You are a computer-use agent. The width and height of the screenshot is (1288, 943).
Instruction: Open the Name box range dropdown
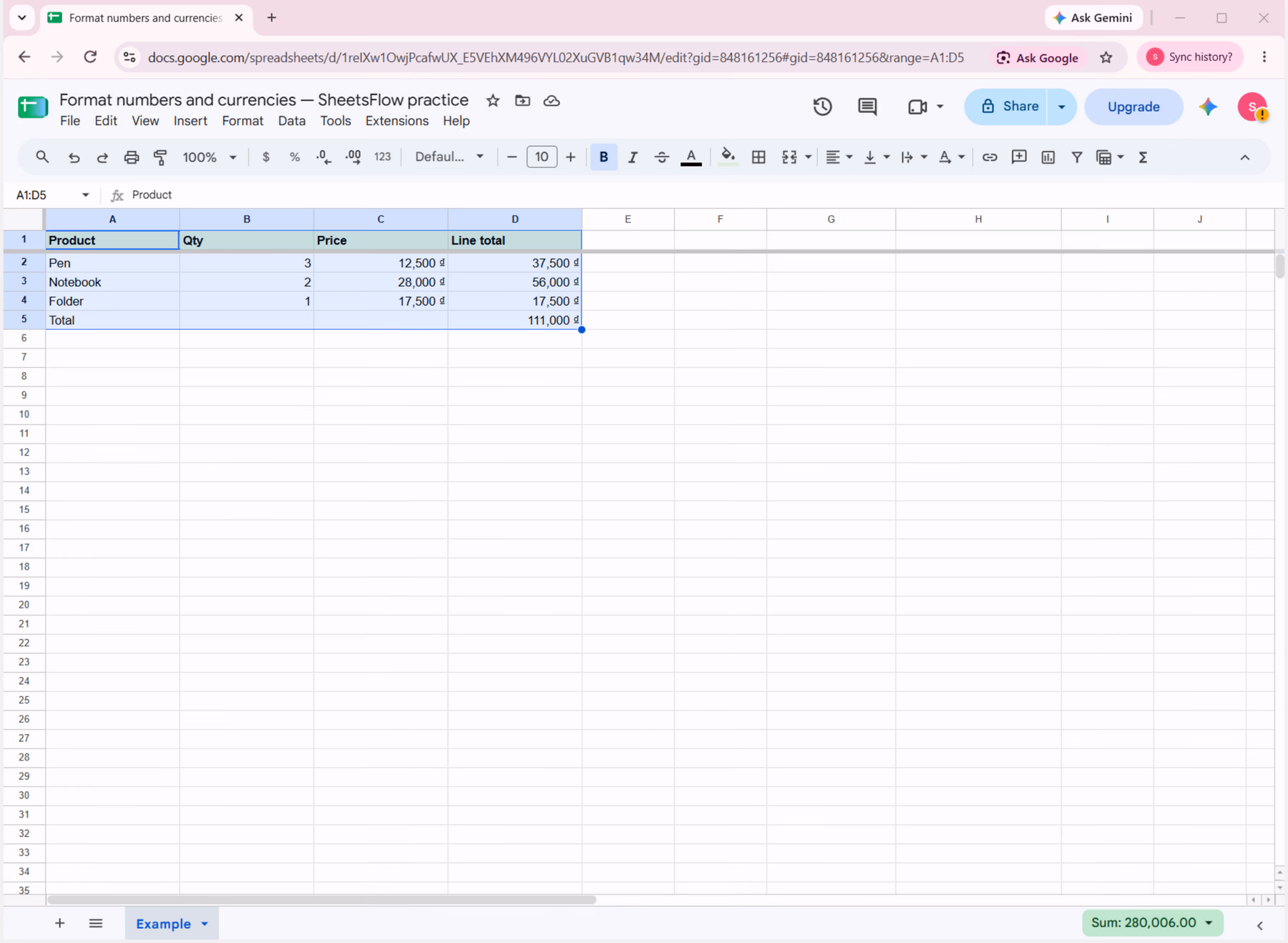85,195
